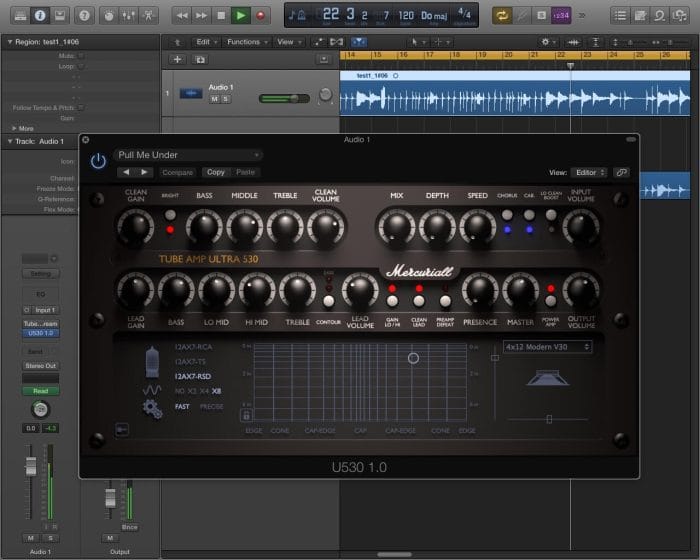
Task: Click the mic position circle on grid
Action: (x=413, y=358)
